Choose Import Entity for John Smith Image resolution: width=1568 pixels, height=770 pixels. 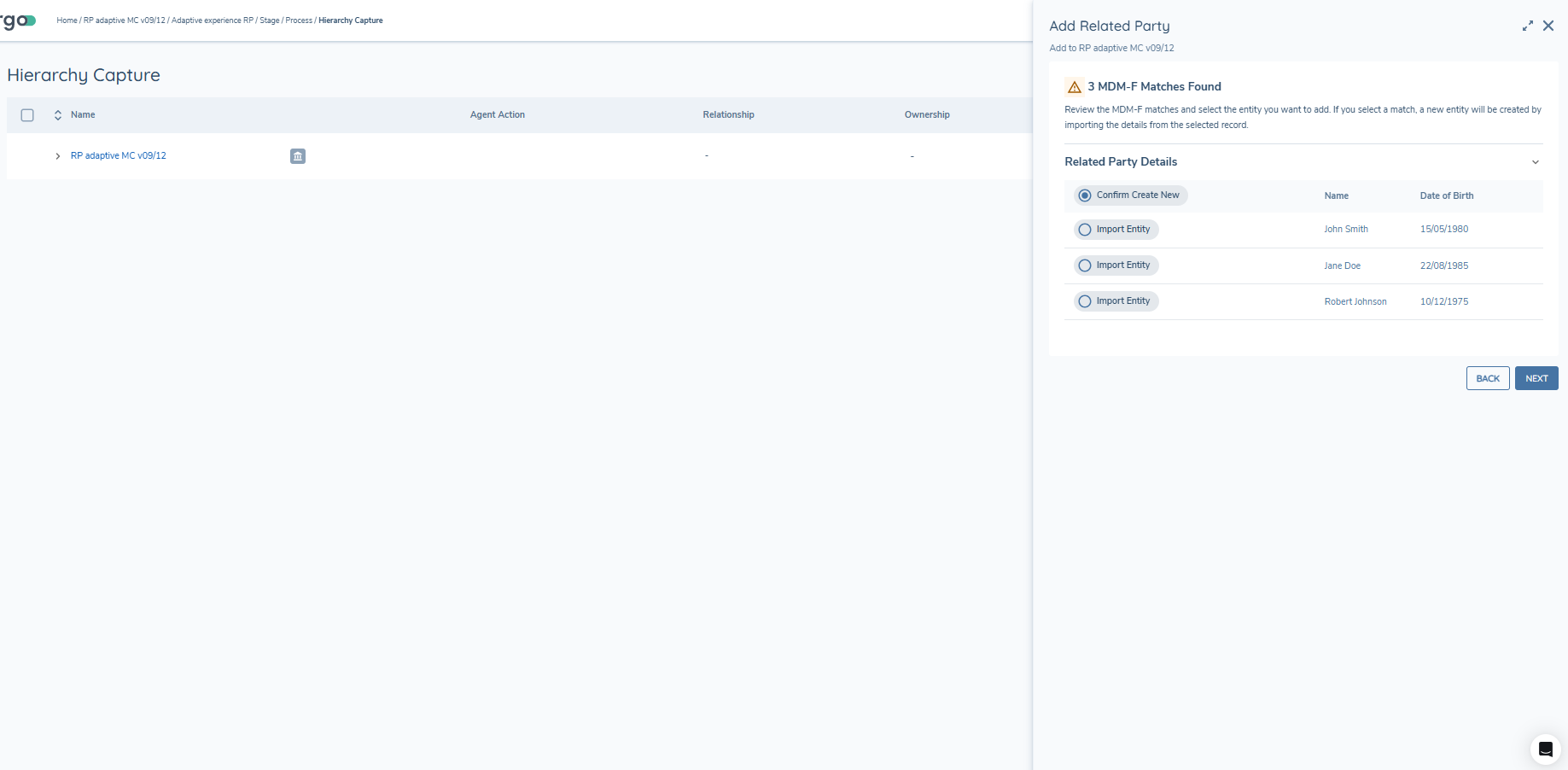[x=1085, y=229]
